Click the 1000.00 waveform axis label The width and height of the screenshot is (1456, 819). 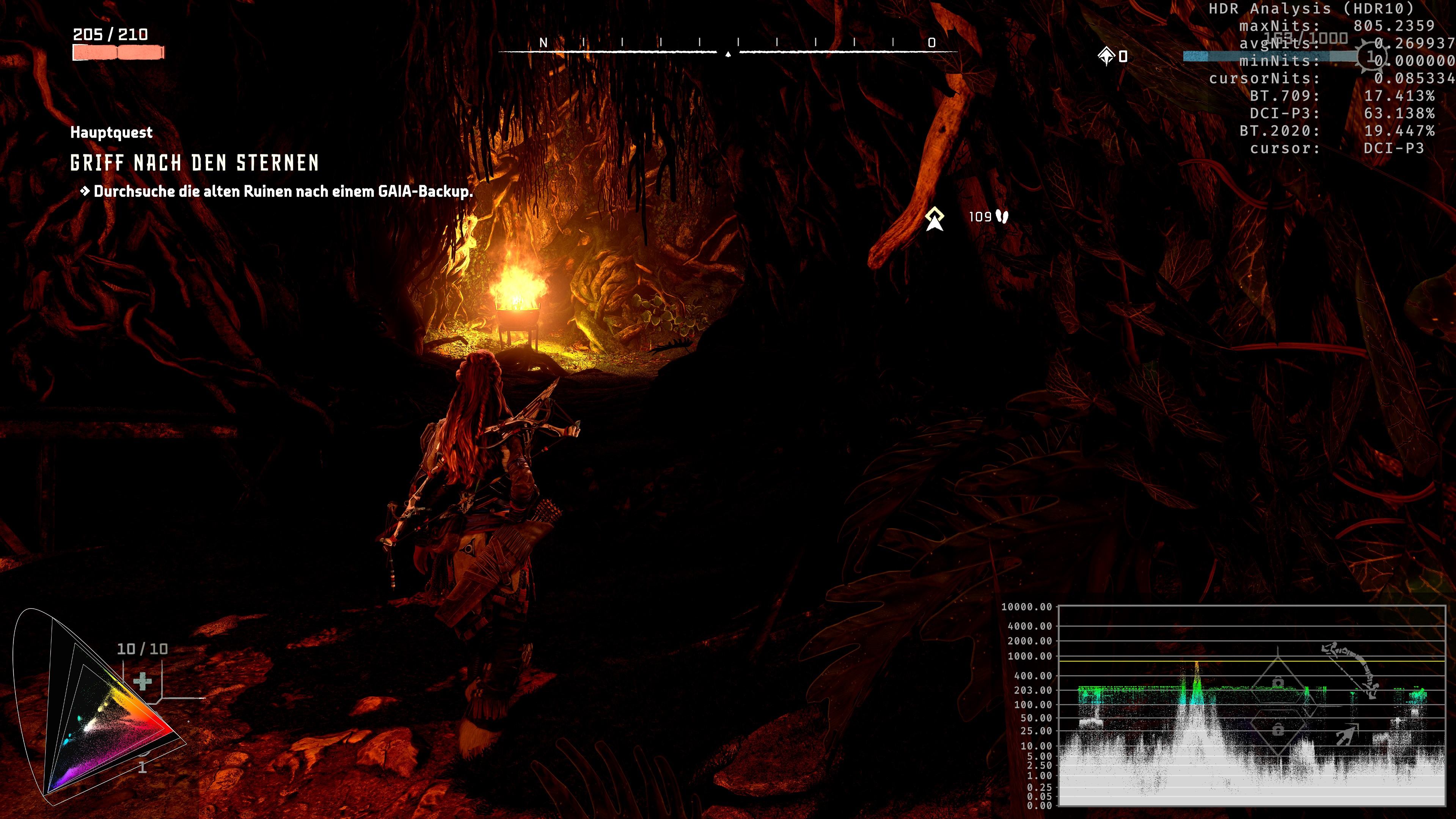pos(1030,656)
